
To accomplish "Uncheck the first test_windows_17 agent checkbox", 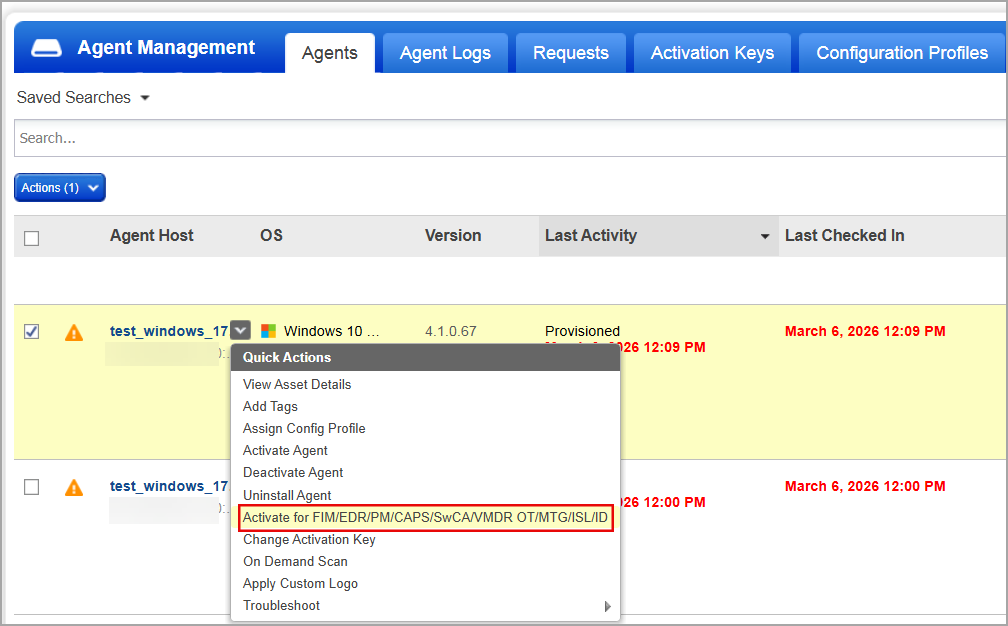I will (31, 332).
